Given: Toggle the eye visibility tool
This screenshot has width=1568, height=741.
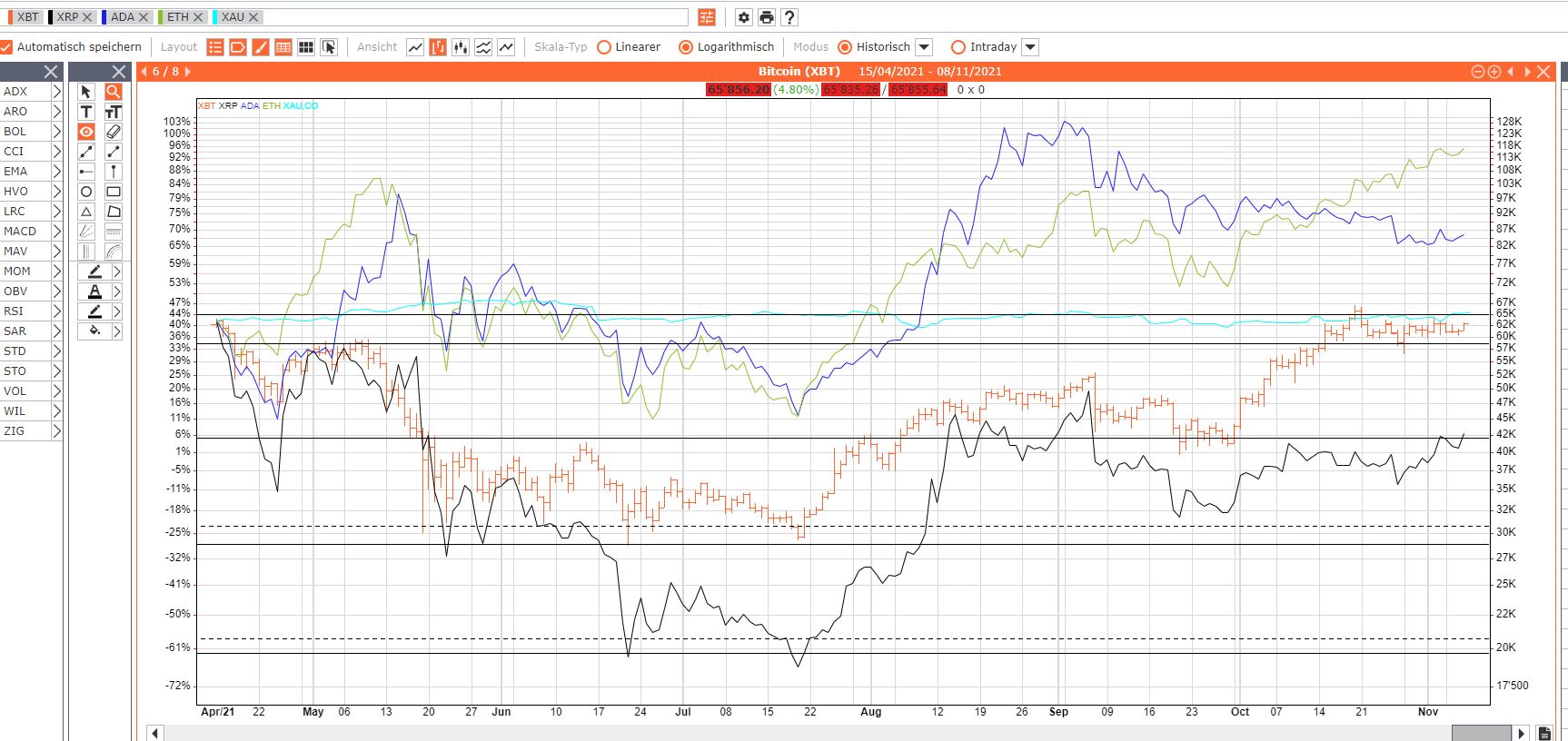Looking at the screenshot, I should [x=86, y=132].
